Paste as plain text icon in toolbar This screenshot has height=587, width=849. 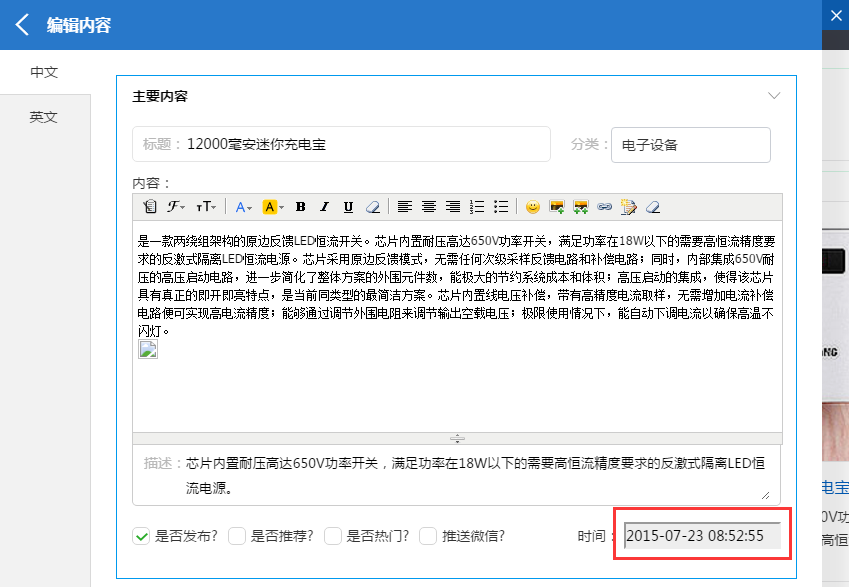(149, 206)
